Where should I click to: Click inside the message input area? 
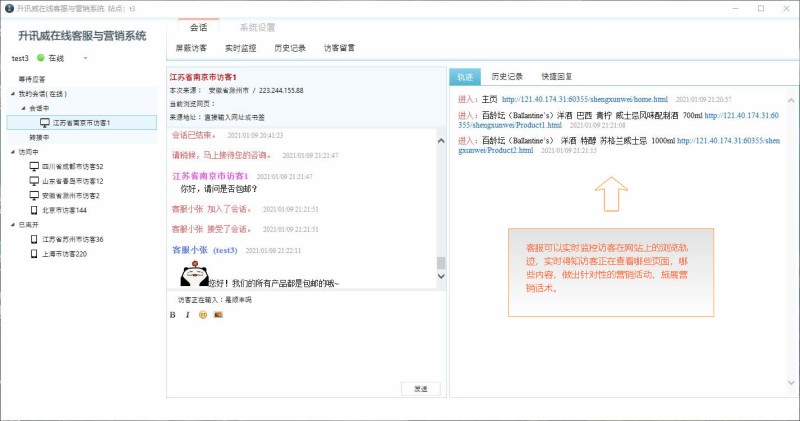[306, 352]
